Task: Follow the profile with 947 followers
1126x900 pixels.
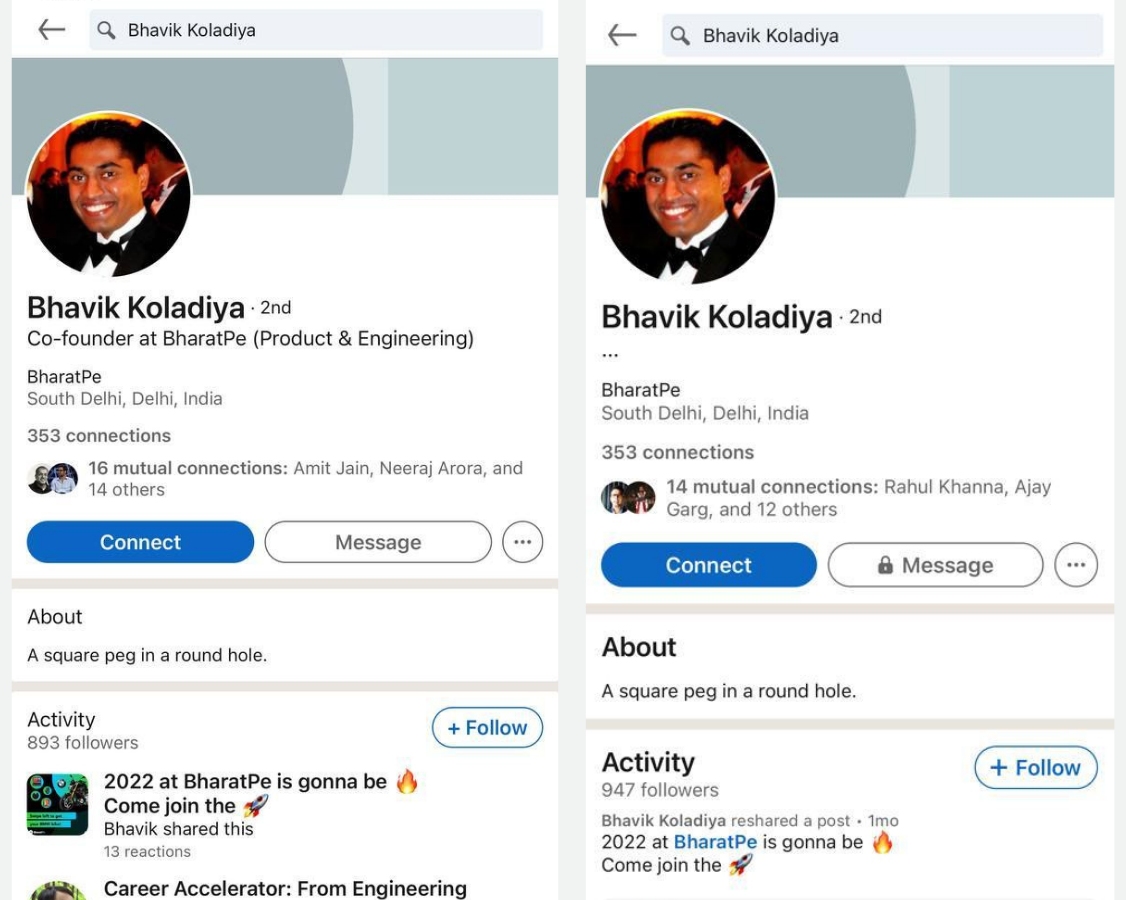Action: coord(1035,768)
